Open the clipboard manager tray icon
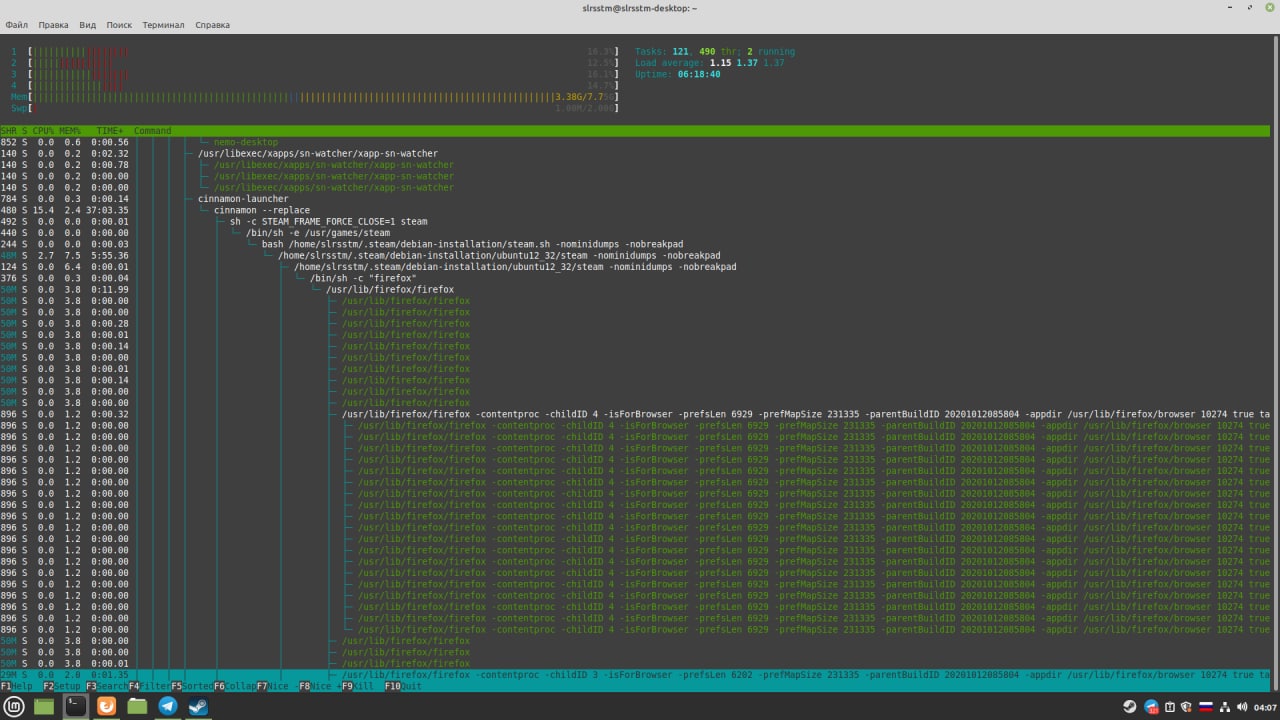Viewport: 1280px width, 720px height. tap(1169, 707)
